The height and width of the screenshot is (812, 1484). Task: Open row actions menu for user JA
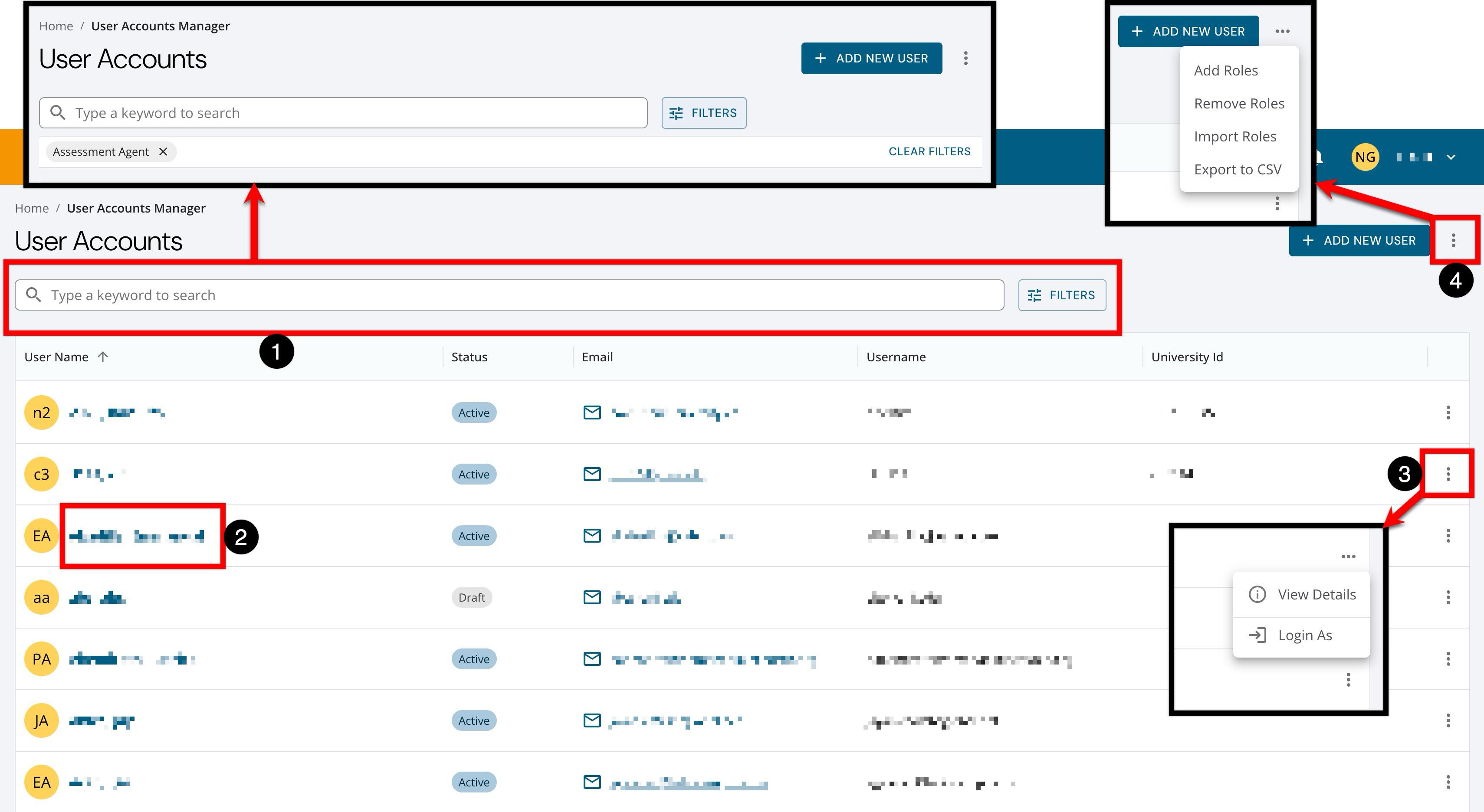[x=1448, y=720]
